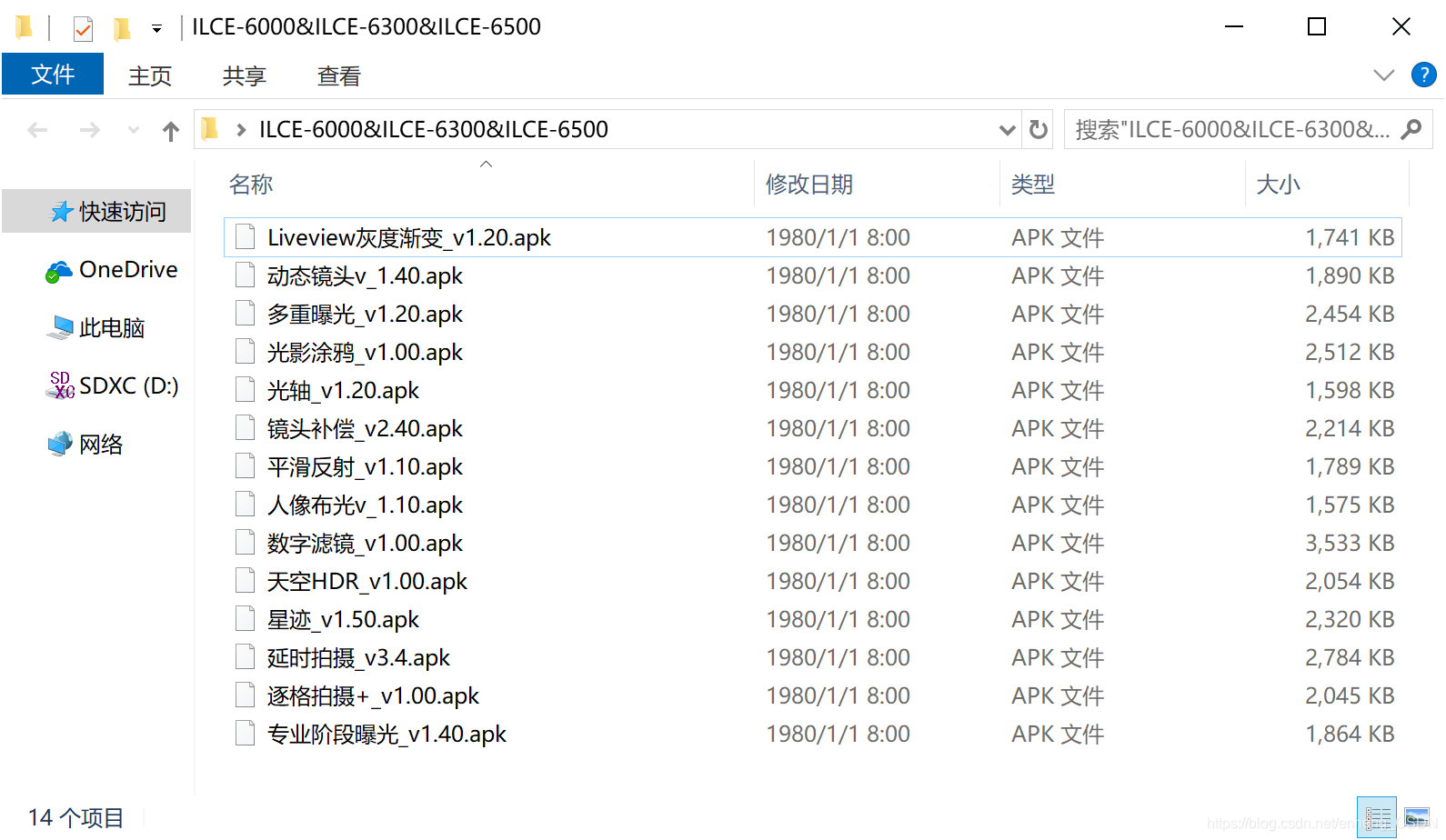Click the 此电脑 computer icon
This screenshot has width=1446, height=840.
tap(60, 327)
